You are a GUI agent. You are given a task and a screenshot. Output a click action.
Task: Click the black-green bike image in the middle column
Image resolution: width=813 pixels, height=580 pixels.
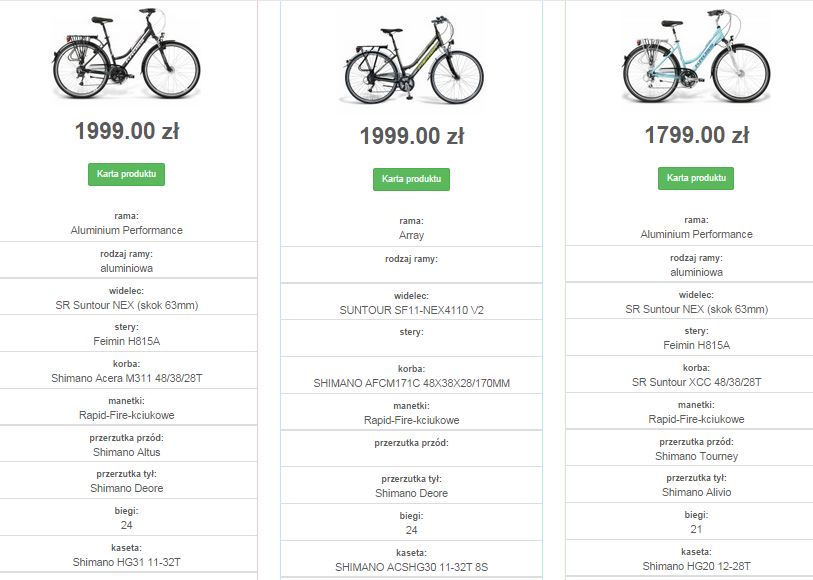coord(414,60)
